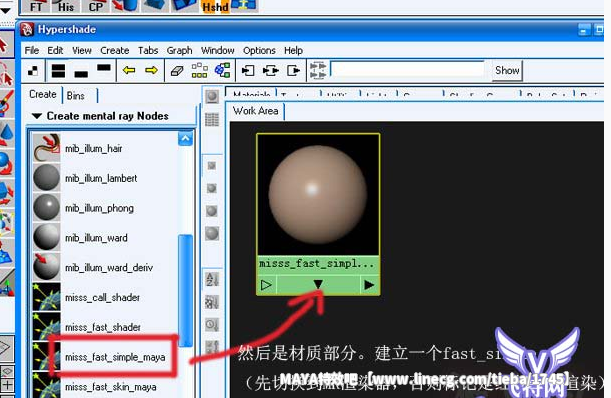Click the right output arrow on shader node
Image resolution: width=611 pixels, height=398 pixels.
[x=369, y=285]
